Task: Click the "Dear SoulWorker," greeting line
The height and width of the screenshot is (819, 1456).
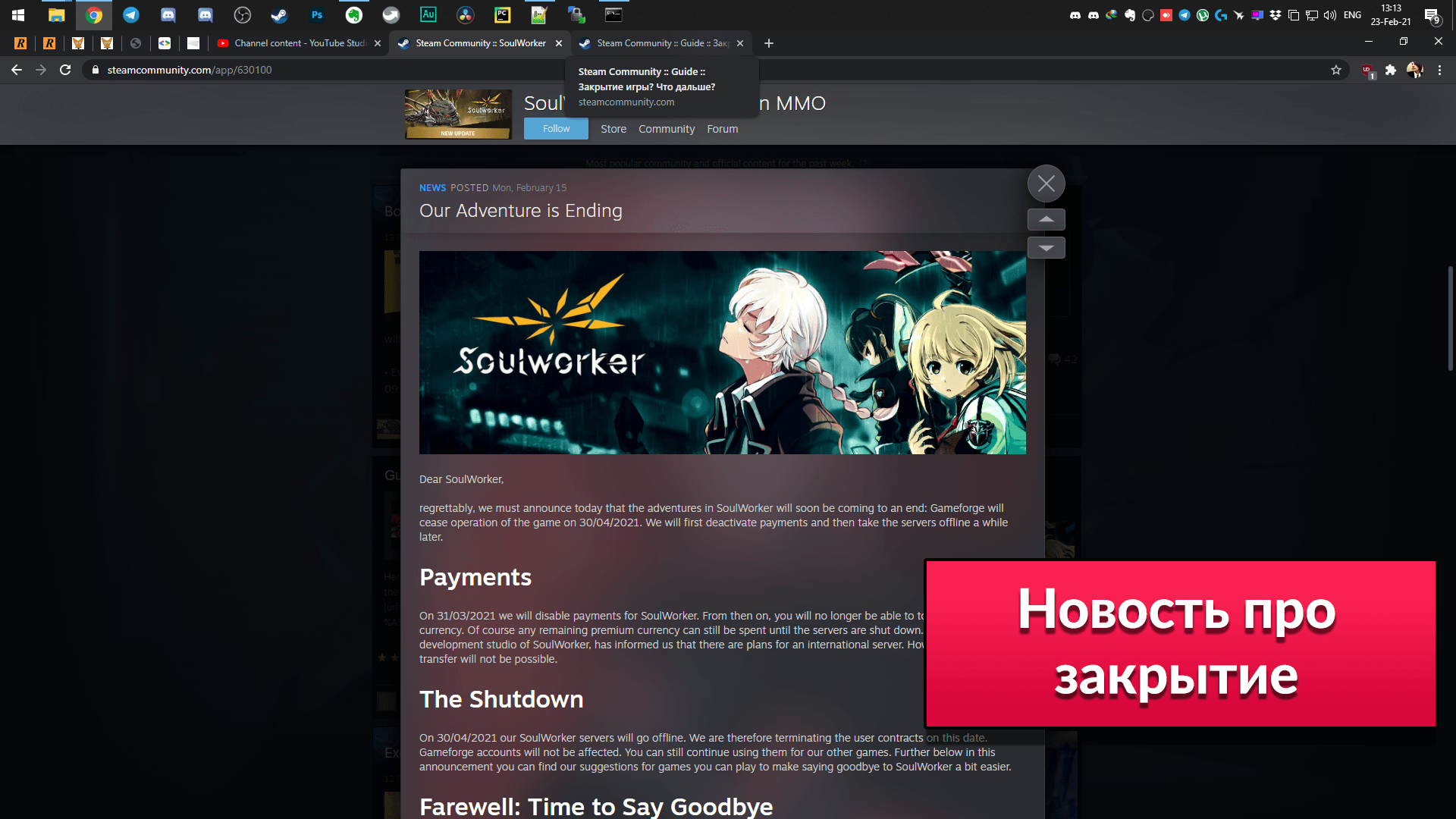Action: 461,479
